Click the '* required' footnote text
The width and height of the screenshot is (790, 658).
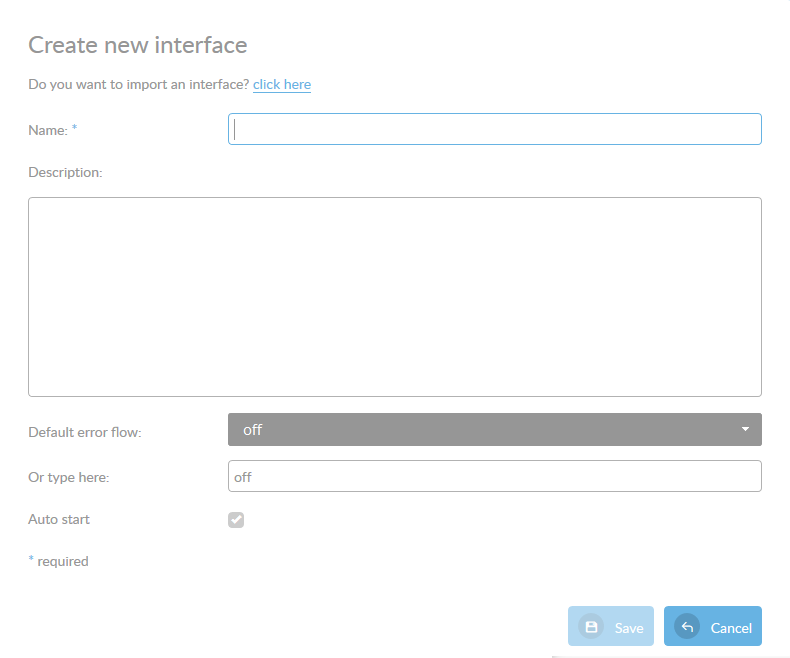tap(58, 561)
